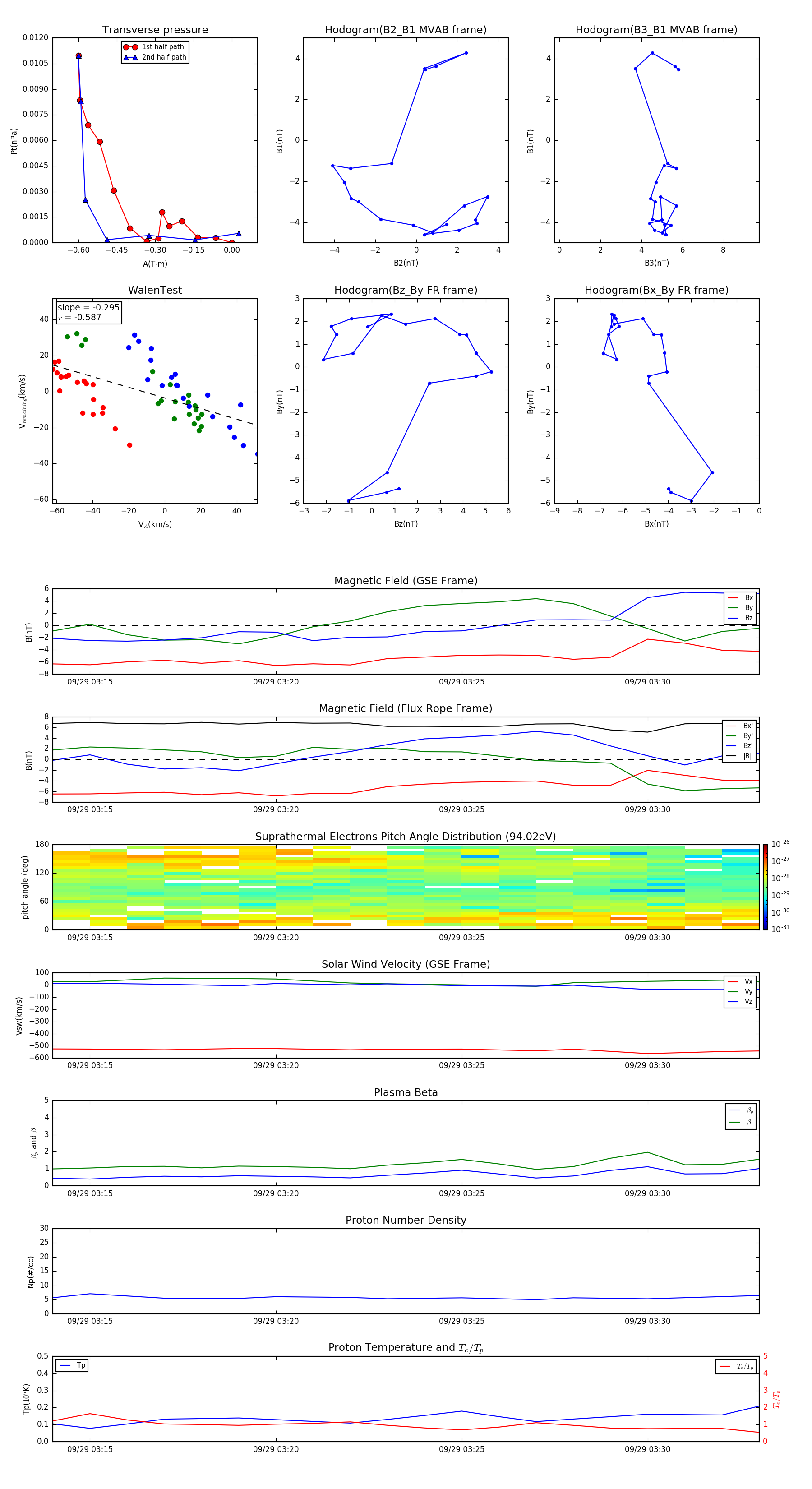Click the 'Hodogram(B3_B1 MVAB frame)' title

tap(656, 30)
